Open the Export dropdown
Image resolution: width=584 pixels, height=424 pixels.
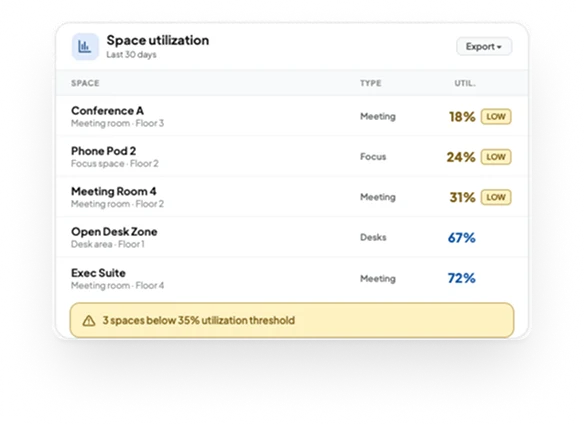pos(484,47)
